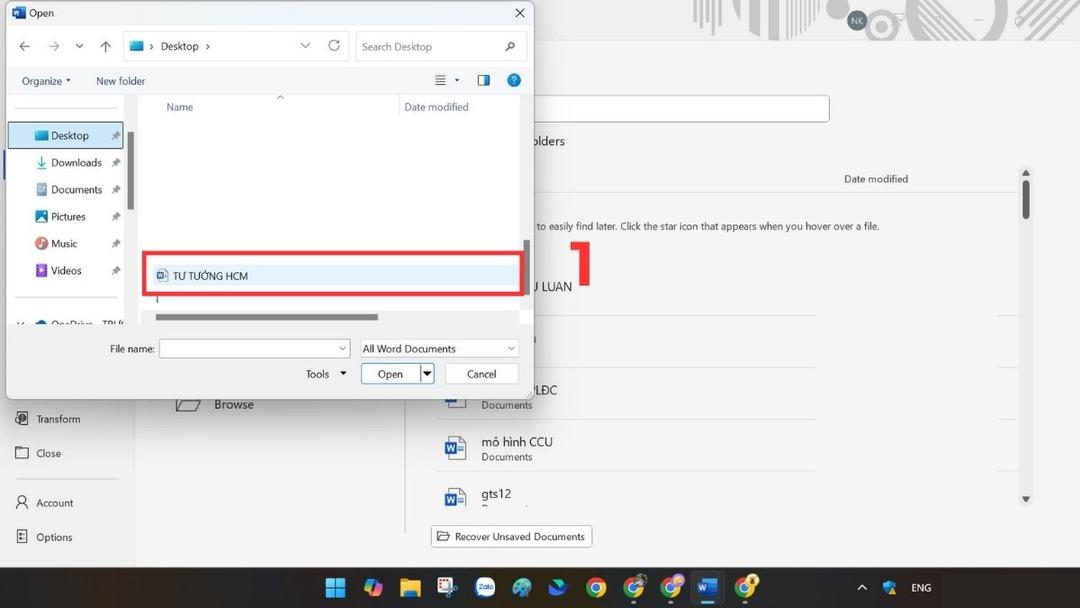This screenshot has height=608, width=1080.
Task: Launch Zalo from the taskbar
Action: [485, 587]
